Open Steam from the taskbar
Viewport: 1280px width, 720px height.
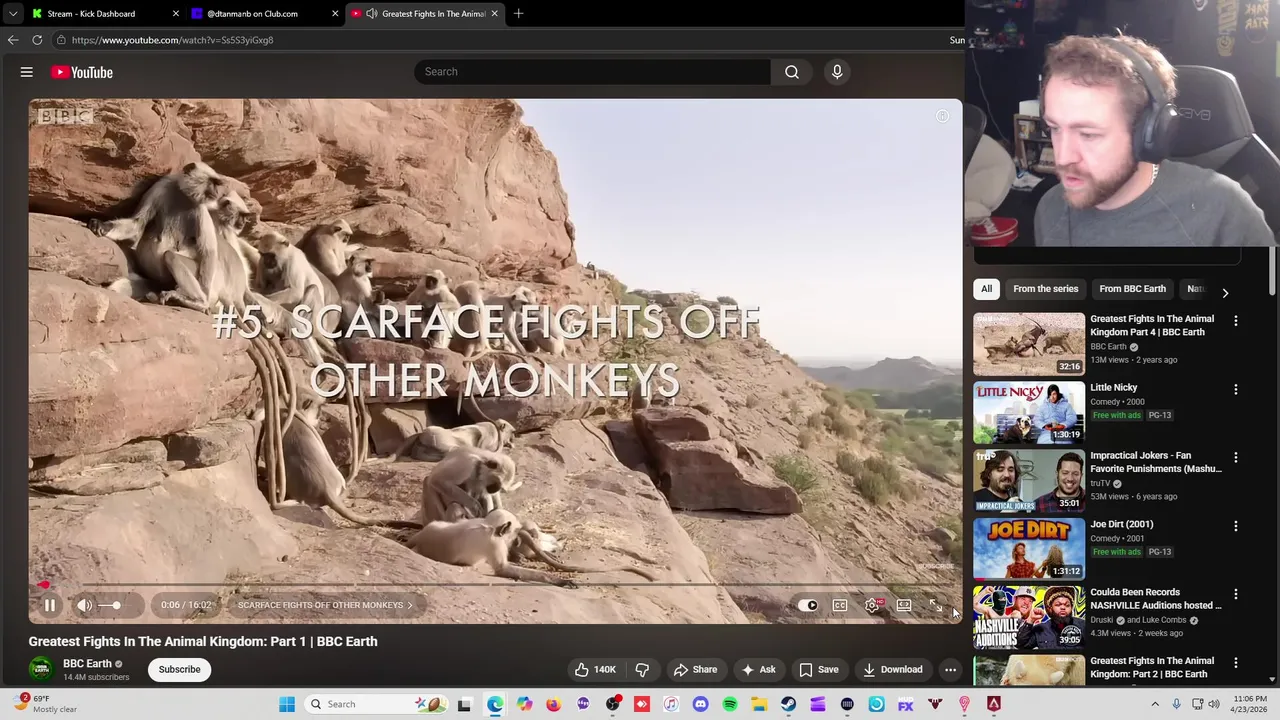[x=788, y=704]
